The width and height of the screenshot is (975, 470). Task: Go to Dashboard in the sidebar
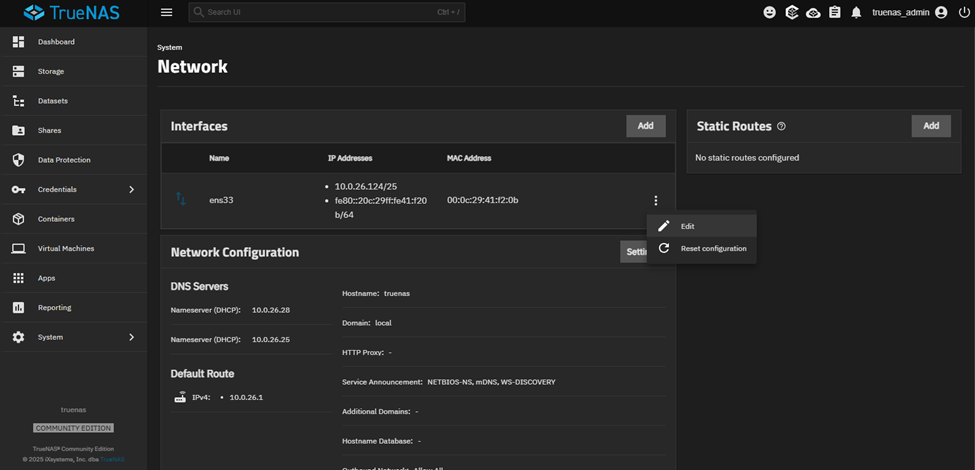click(x=56, y=42)
